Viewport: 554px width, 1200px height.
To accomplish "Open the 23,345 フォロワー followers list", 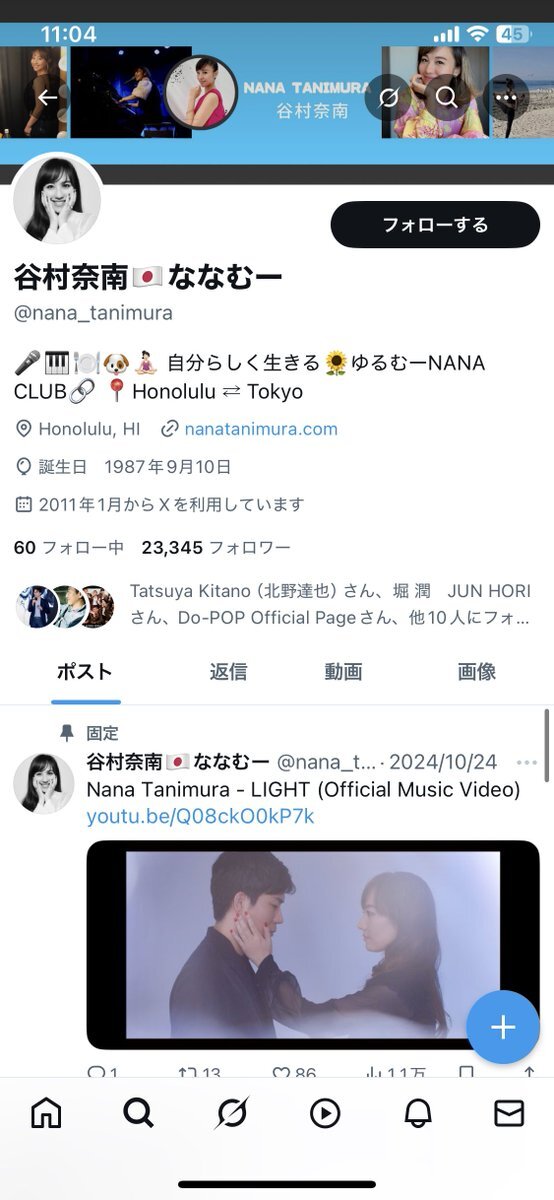I will click(216, 548).
